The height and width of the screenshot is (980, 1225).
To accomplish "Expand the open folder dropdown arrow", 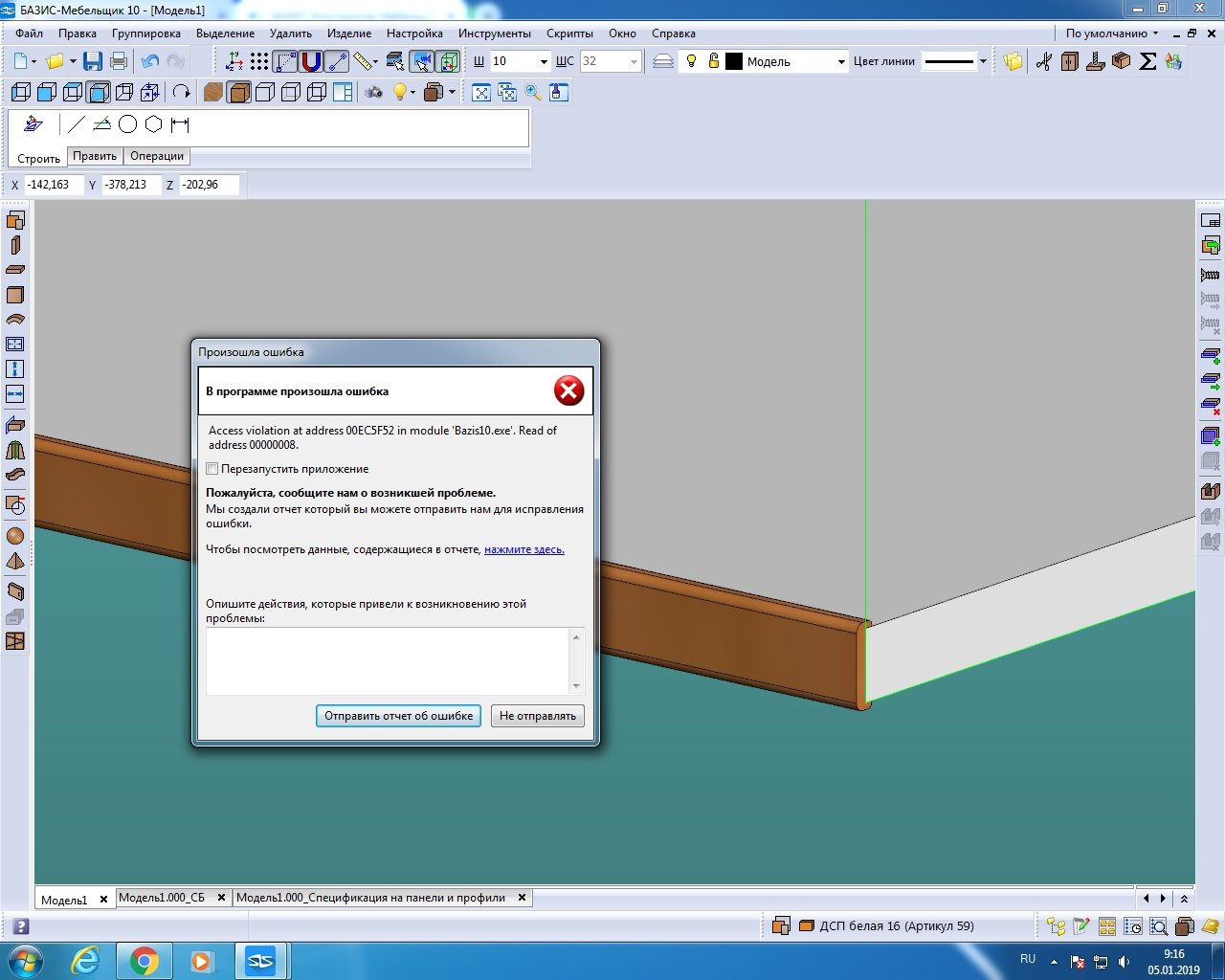I will [73, 62].
